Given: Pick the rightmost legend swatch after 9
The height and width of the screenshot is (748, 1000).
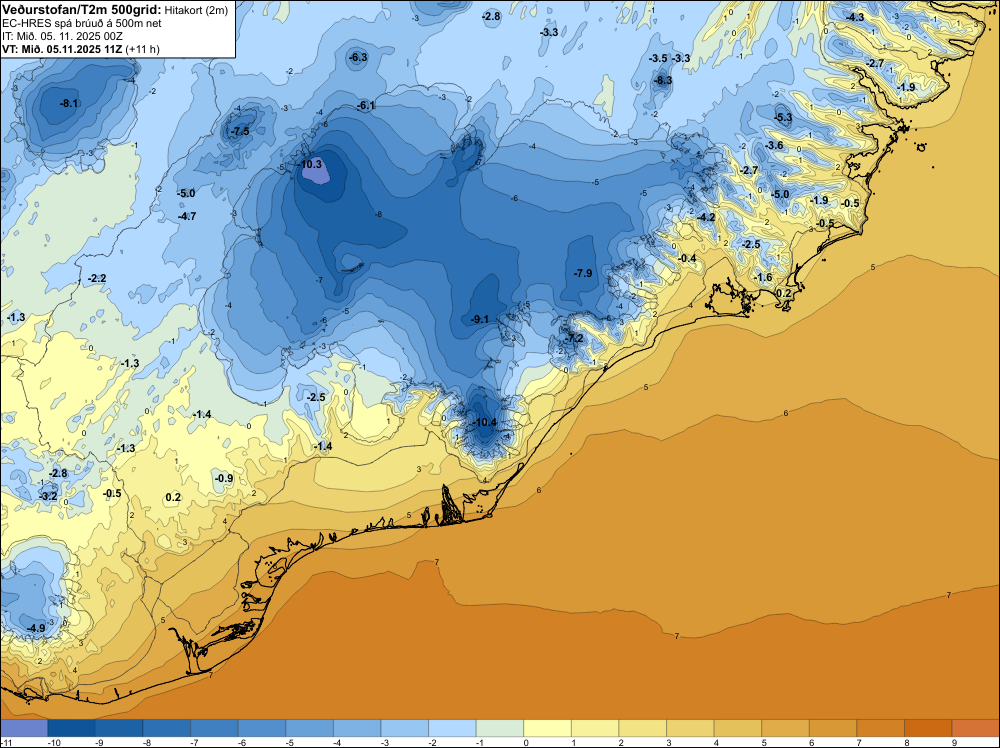Looking at the screenshot, I should click(x=976, y=728).
